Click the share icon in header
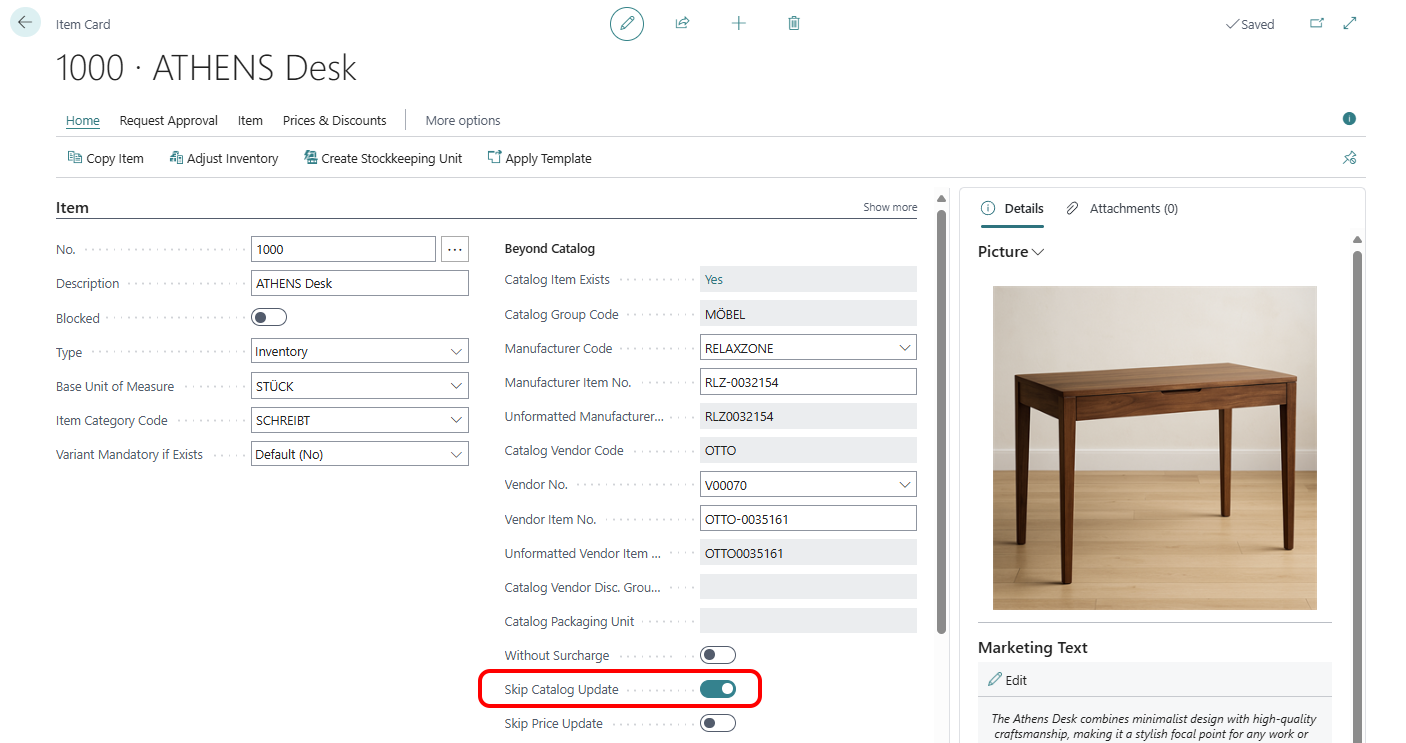1406x743 pixels. point(682,23)
